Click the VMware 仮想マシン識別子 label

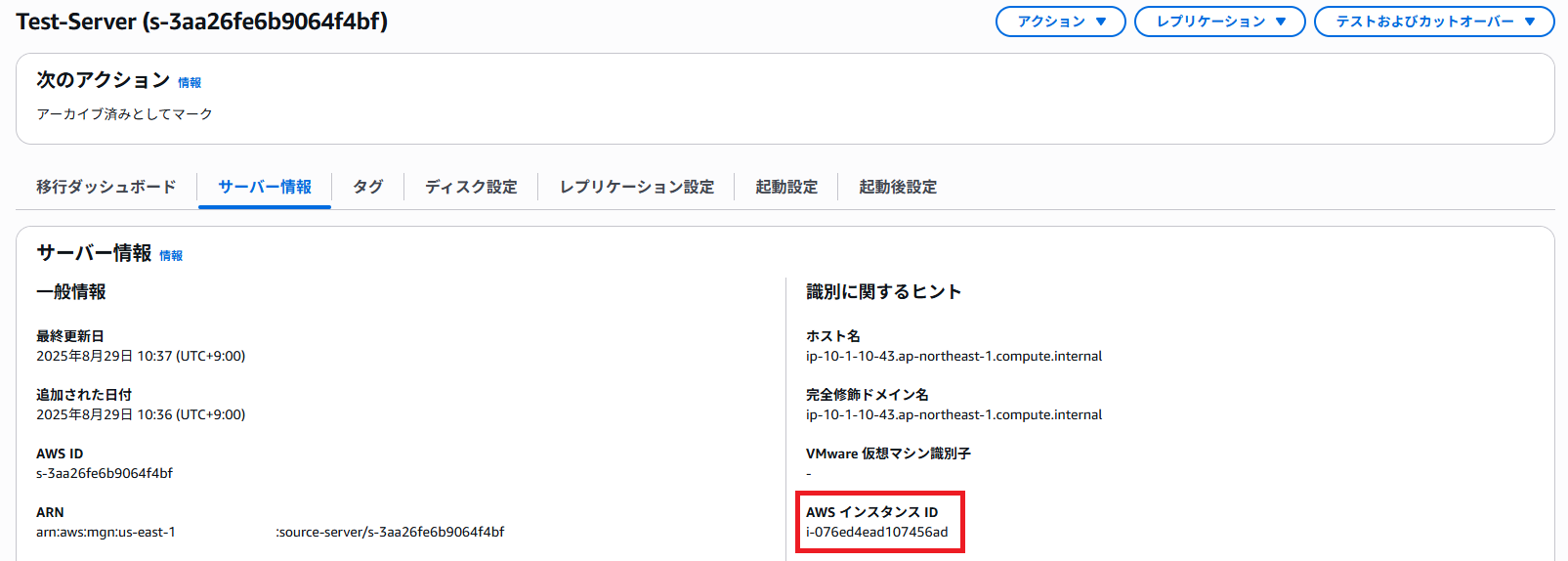pyautogui.click(x=888, y=453)
